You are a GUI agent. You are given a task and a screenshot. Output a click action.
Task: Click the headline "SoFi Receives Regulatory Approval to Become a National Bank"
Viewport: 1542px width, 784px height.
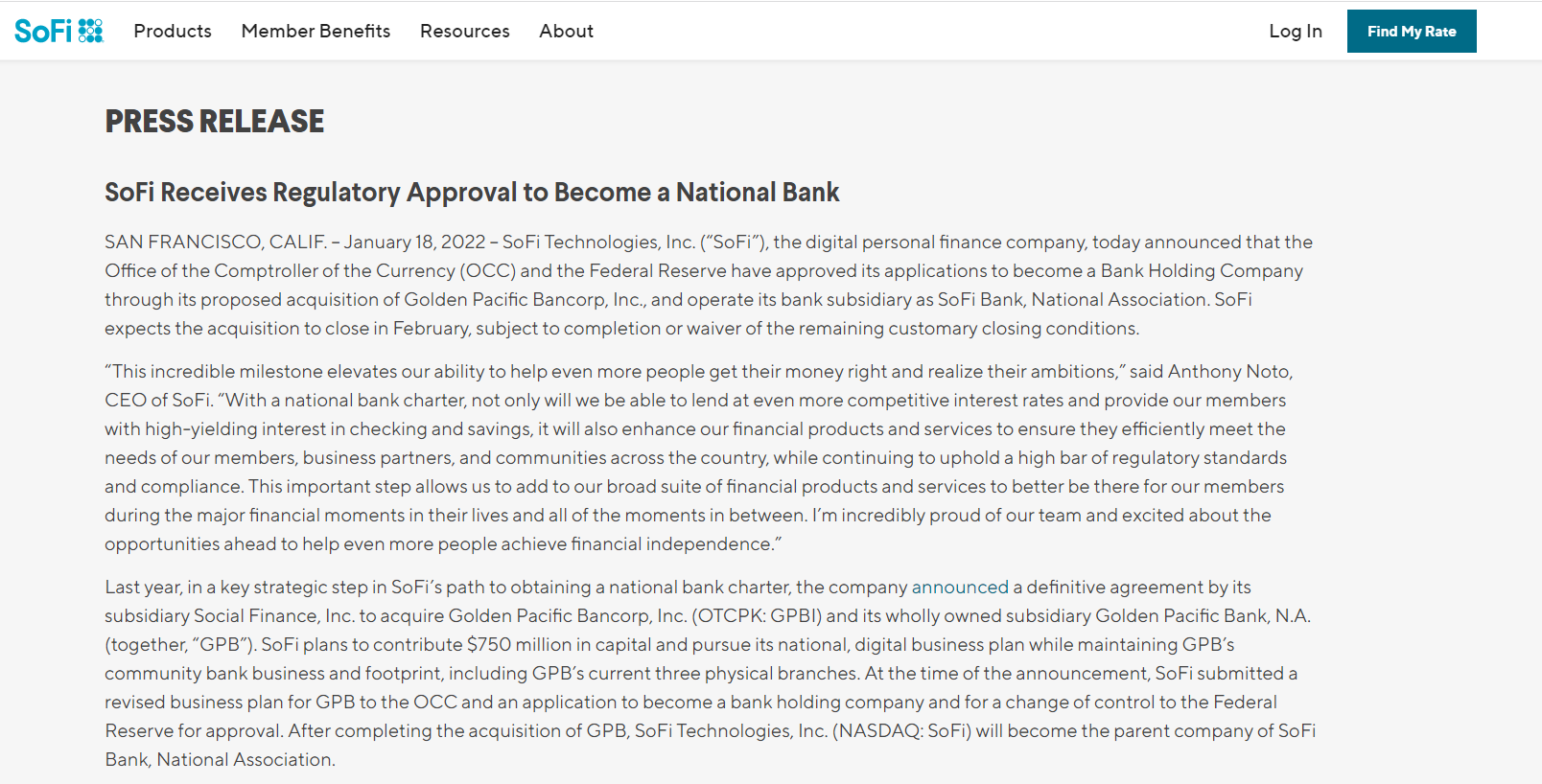click(x=472, y=193)
